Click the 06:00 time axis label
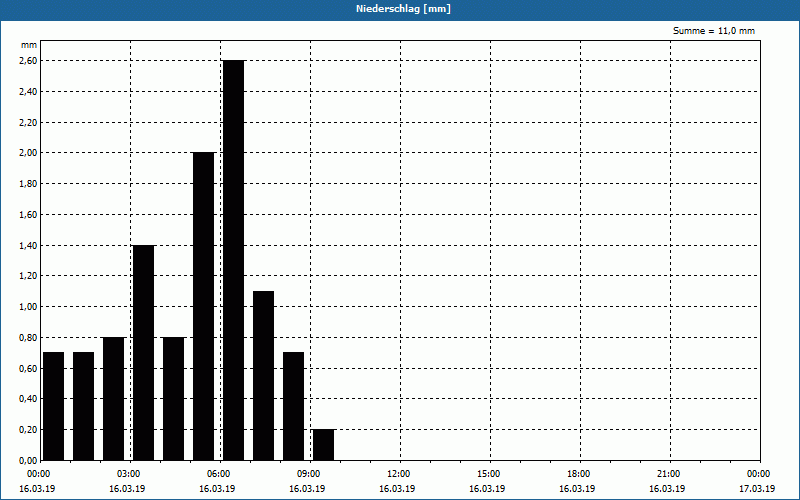Image resolution: width=800 pixels, height=500 pixels. click(x=220, y=474)
